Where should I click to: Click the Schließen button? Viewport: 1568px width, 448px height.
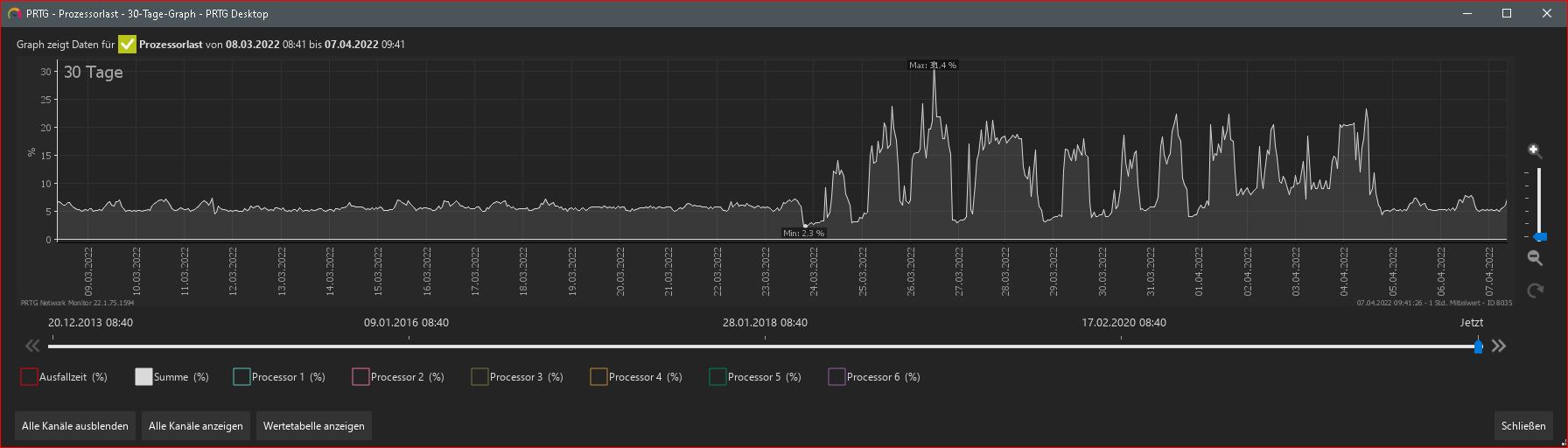(1522, 426)
